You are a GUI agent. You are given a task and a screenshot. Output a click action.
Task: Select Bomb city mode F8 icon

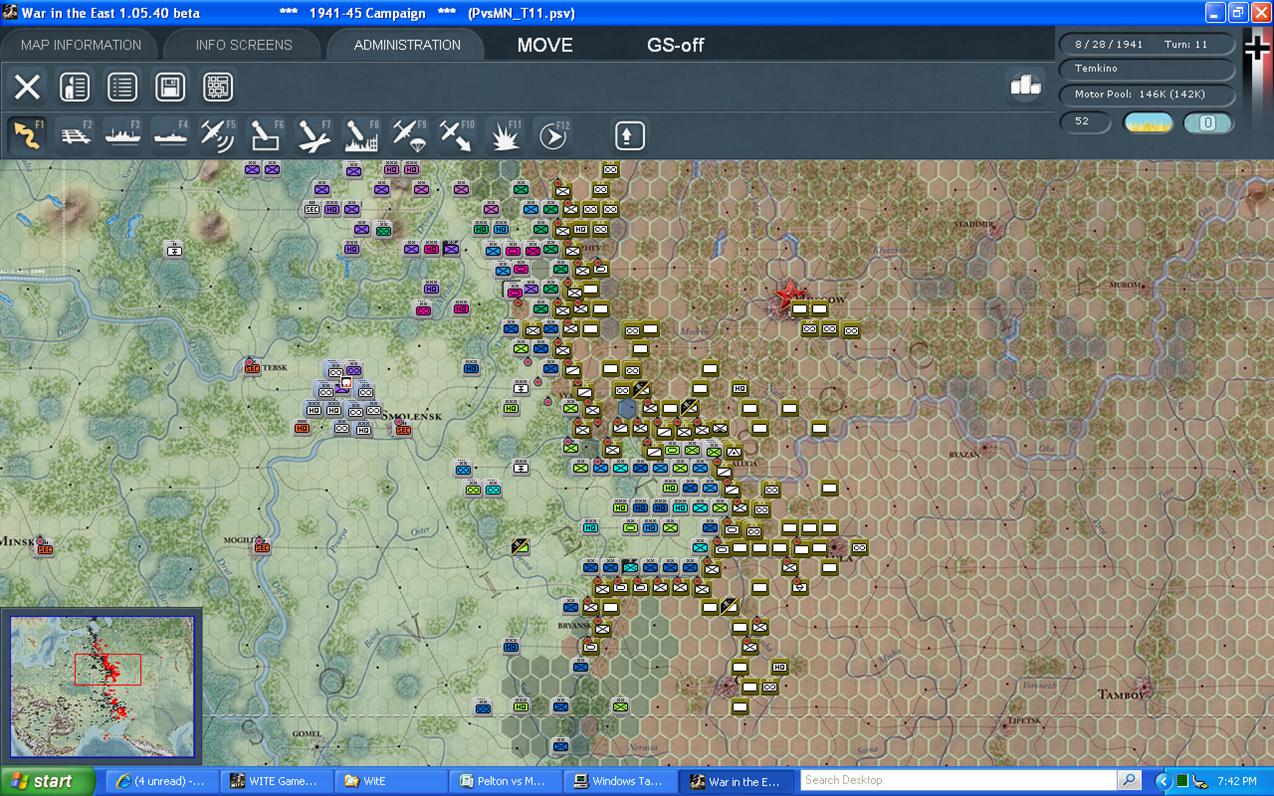(x=361, y=136)
